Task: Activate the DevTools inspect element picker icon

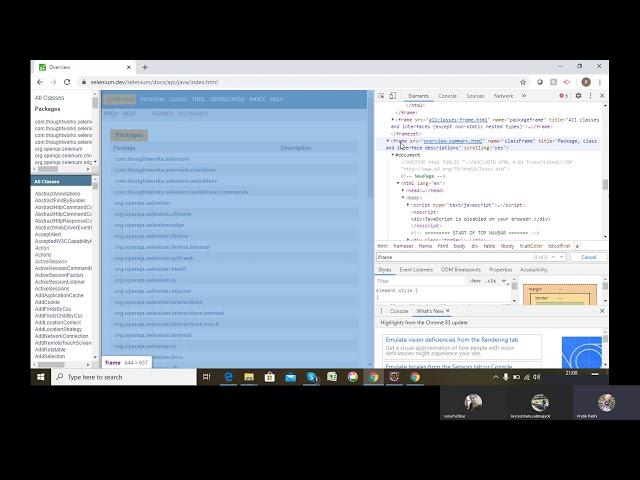Action: 381,96
